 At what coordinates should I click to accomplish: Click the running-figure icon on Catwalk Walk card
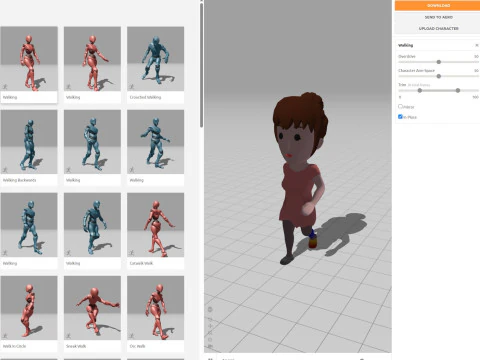tap(132, 253)
